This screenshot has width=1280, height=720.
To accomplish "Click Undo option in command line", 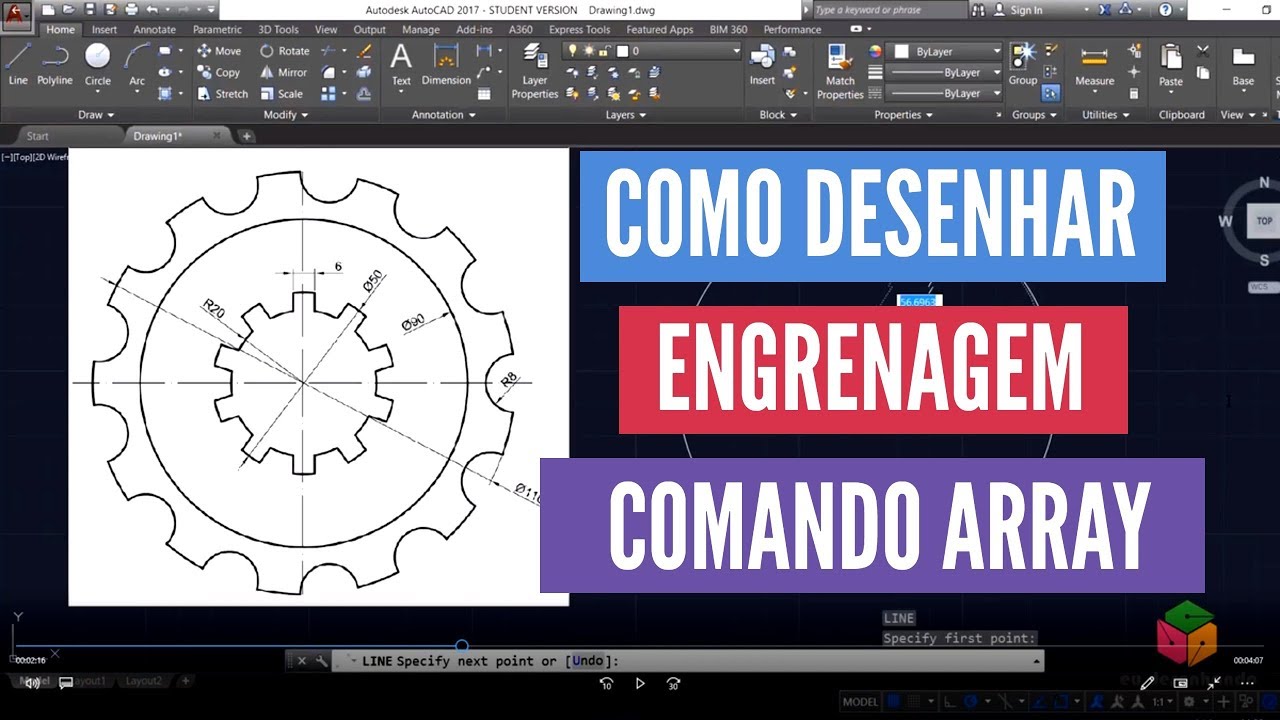I will point(588,661).
